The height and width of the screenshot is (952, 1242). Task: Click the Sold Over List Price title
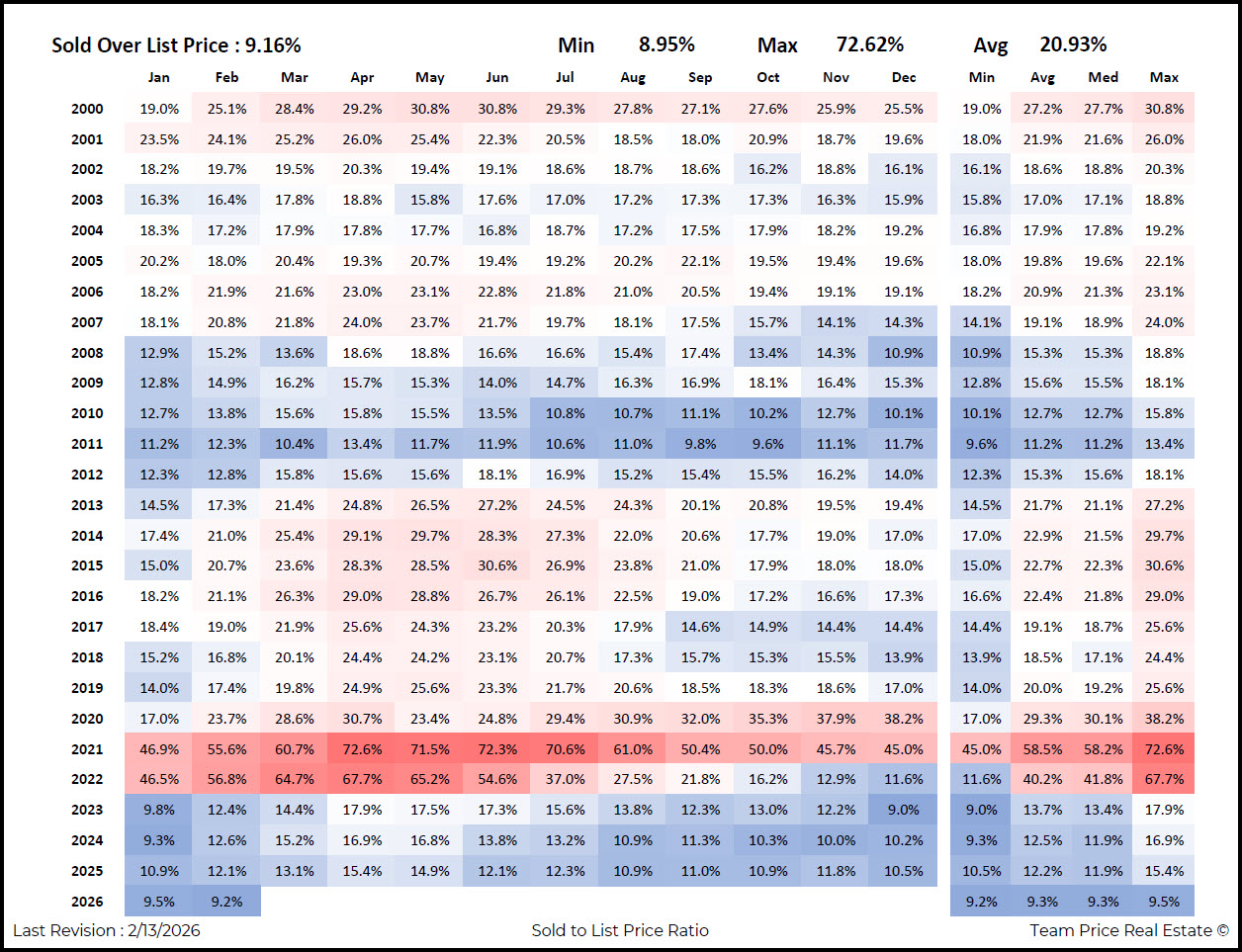176,45
